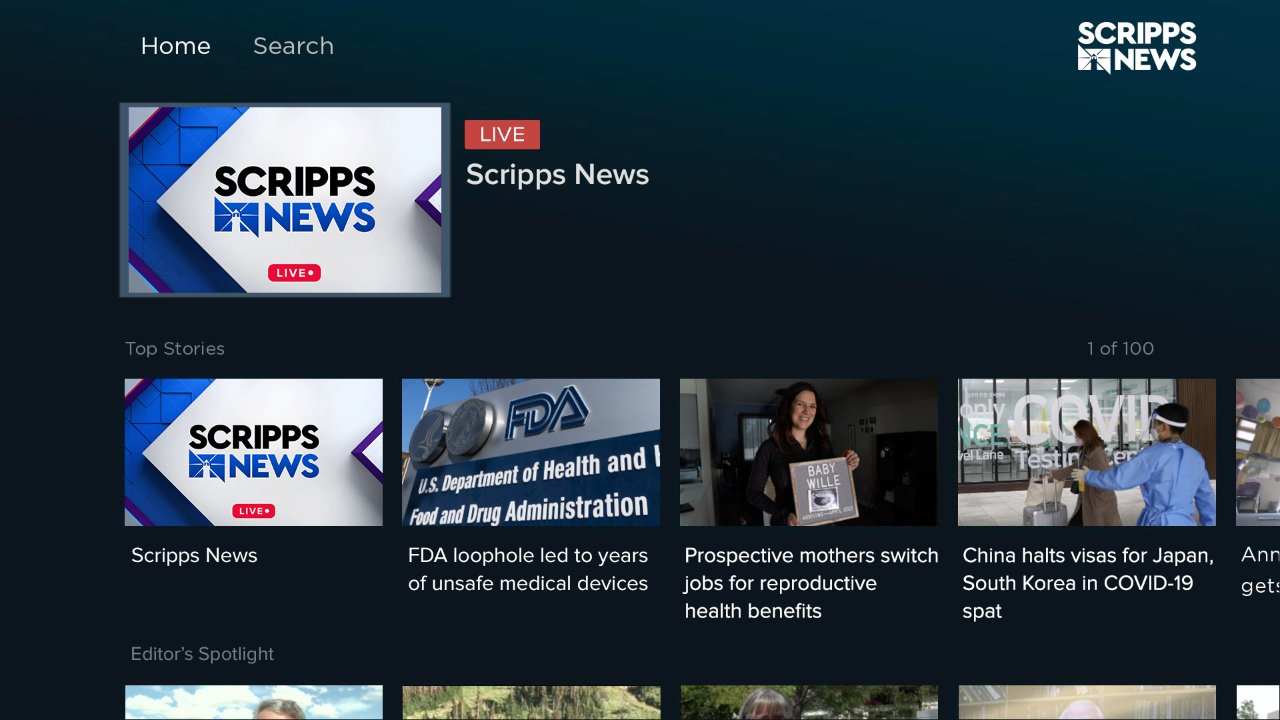Open the third Editor's Spotlight thumbnail

coord(809,703)
